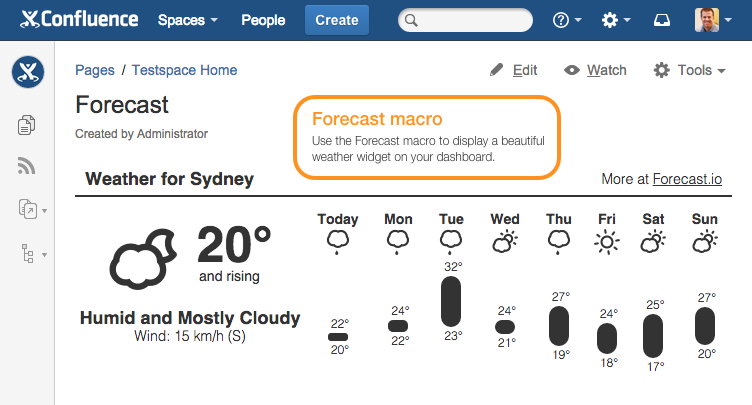Open the help question mark dropdown
This screenshot has width=752, height=405.
pos(565,20)
